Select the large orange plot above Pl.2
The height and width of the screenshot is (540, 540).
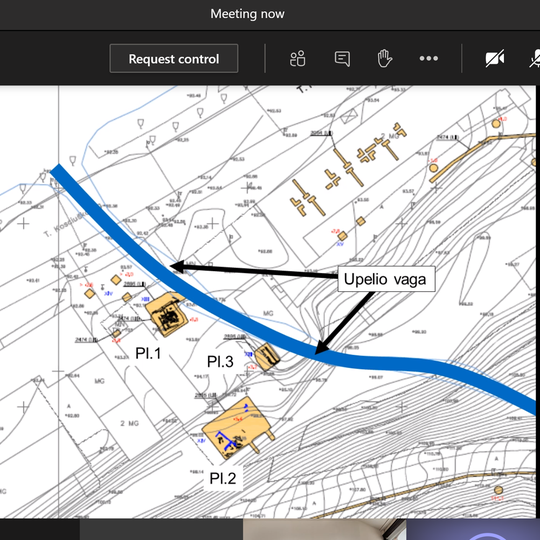(238, 428)
